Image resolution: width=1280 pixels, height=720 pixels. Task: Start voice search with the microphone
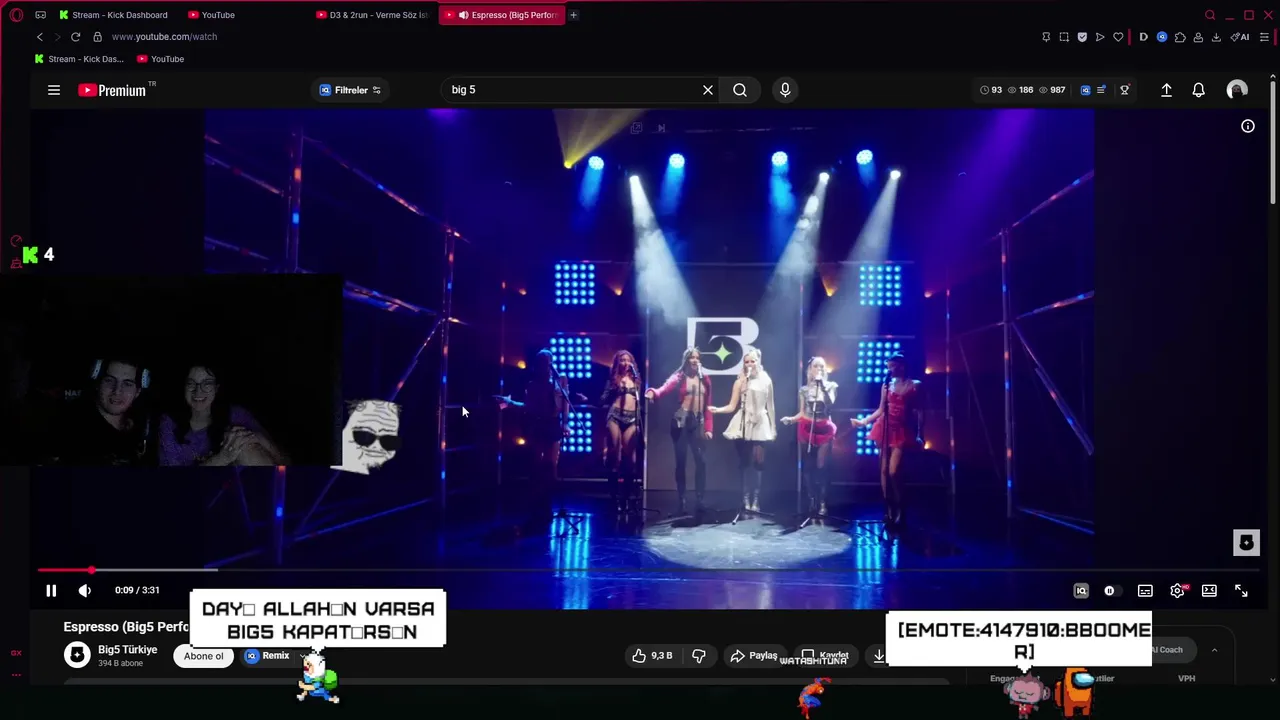coord(785,90)
